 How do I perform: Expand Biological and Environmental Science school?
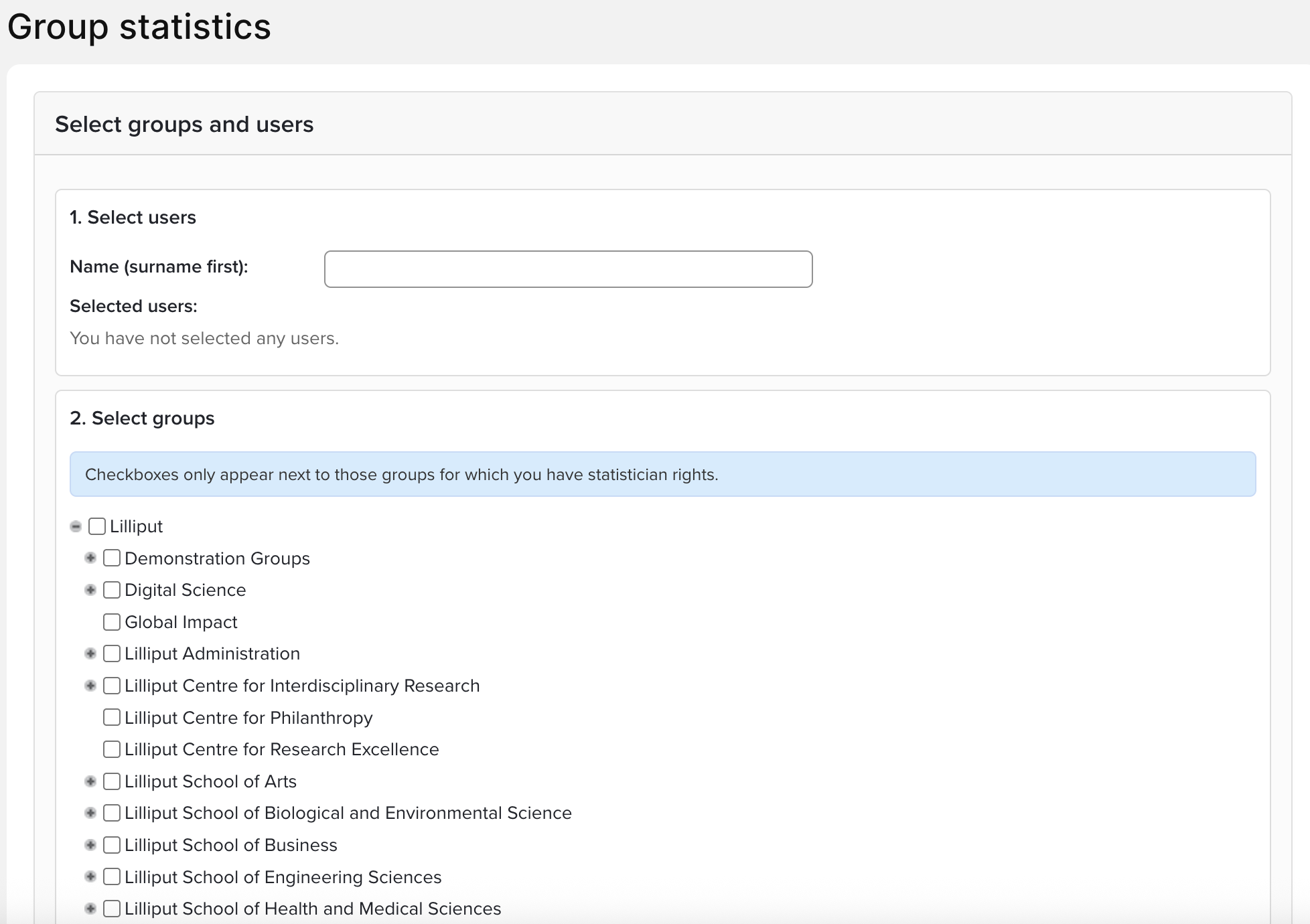click(90, 813)
